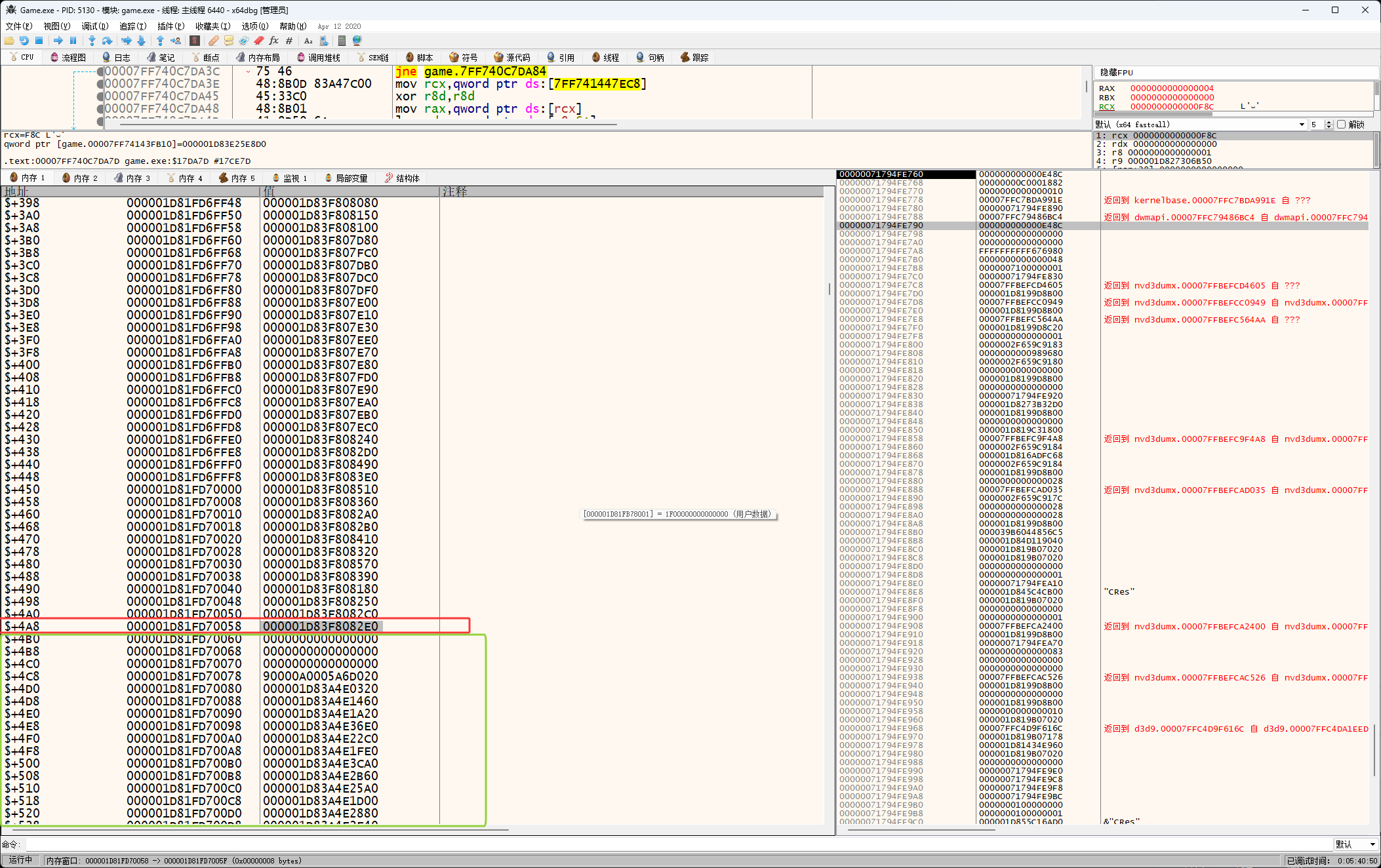Click the Pause execution icon

(73, 41)
